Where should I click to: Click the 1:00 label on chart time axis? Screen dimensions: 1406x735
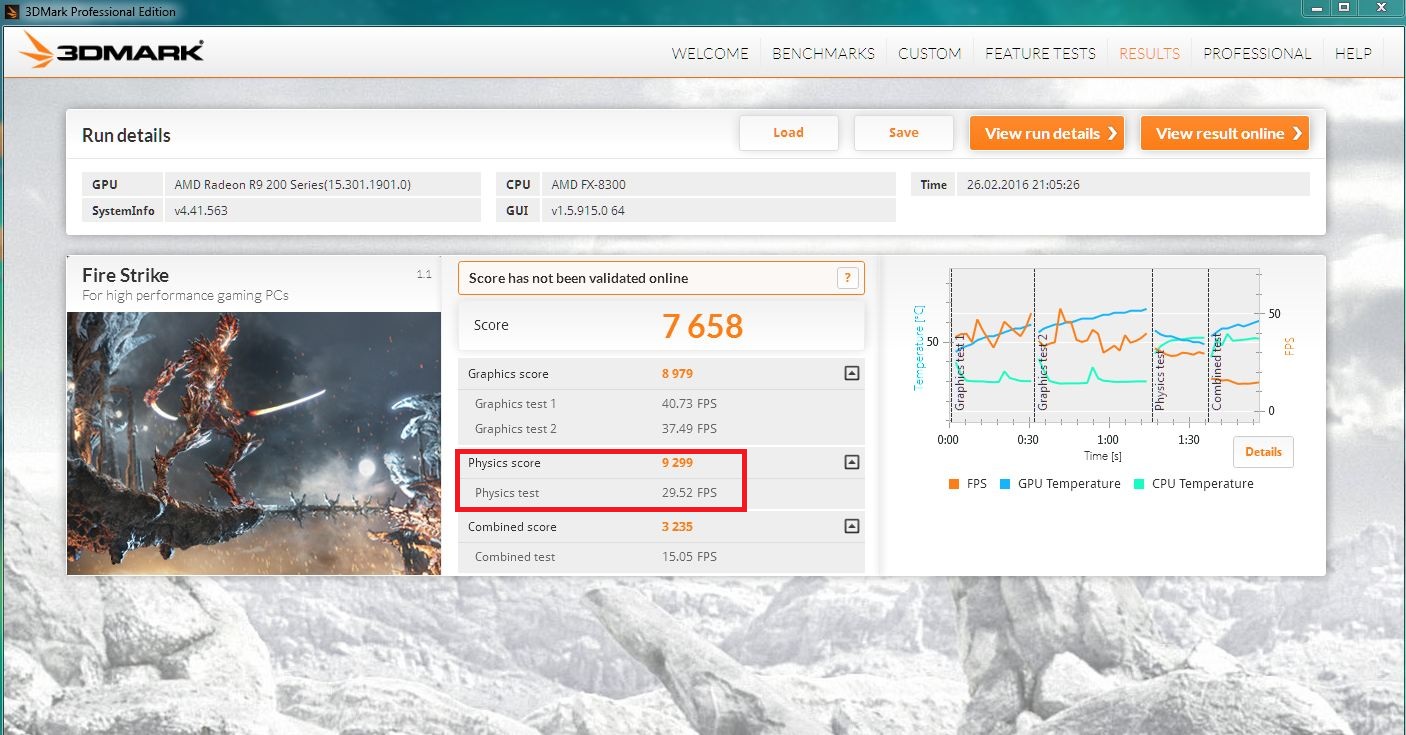(x=1107, y=440)
